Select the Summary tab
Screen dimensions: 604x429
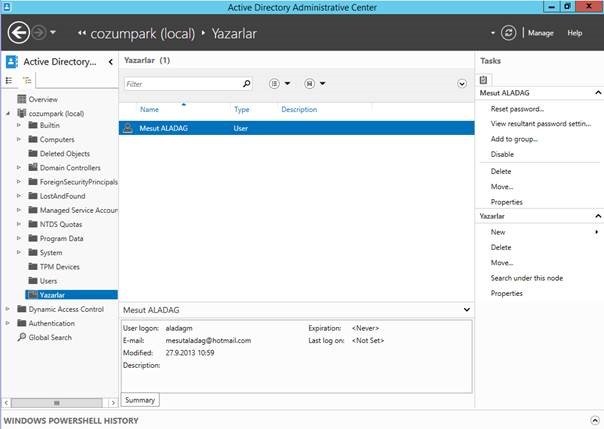point(140,400)
